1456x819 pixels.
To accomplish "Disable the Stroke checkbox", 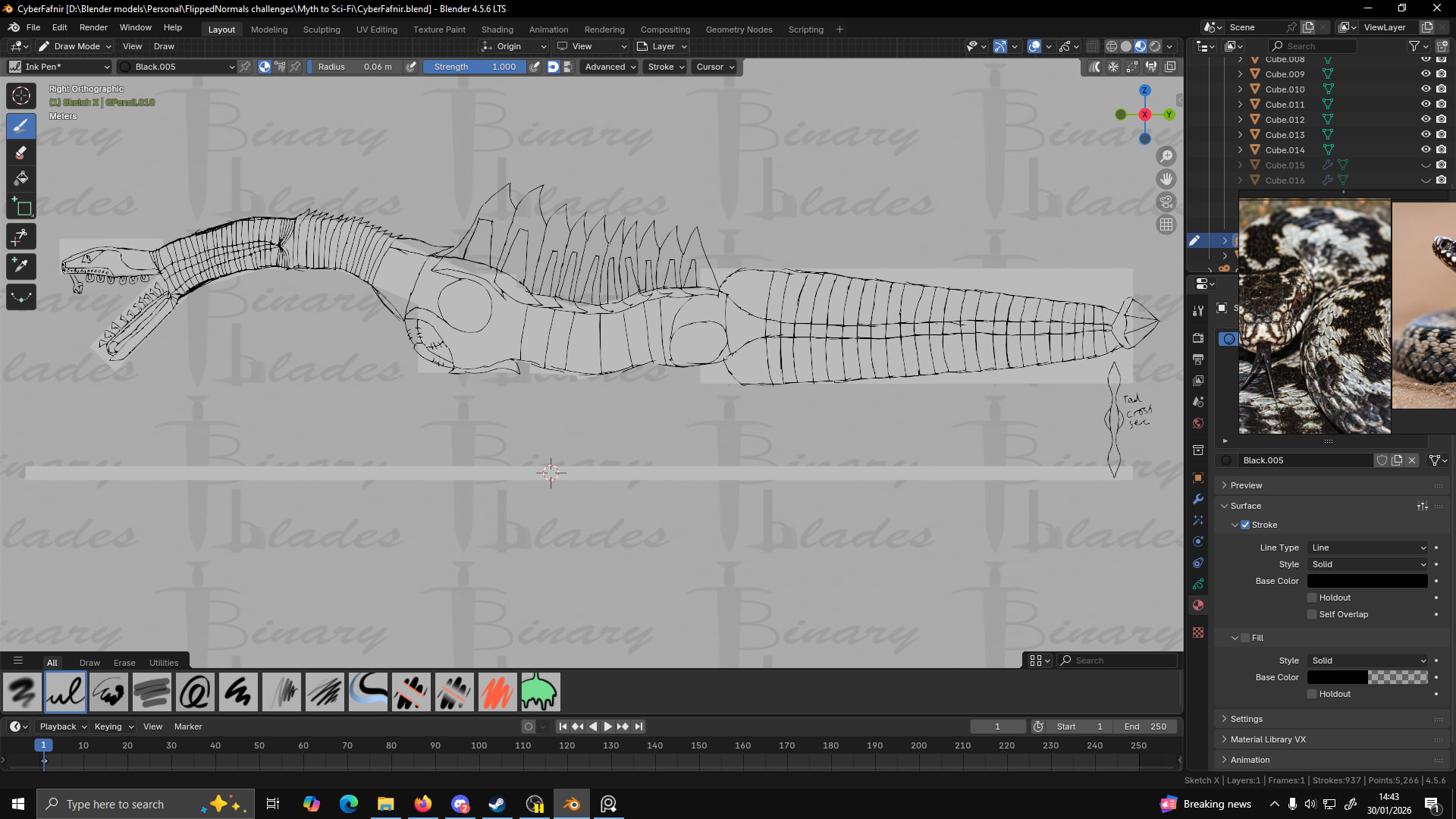I will [1245, 525].
